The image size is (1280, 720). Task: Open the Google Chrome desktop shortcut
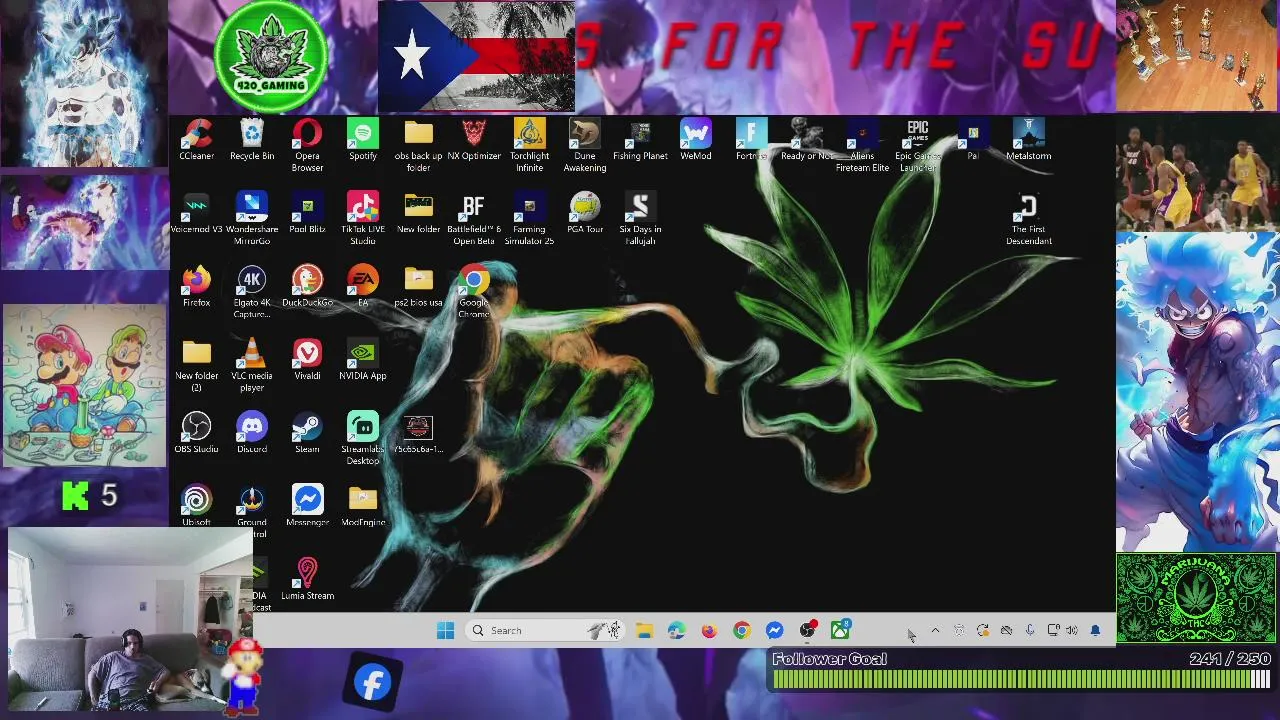pos(474,292)
